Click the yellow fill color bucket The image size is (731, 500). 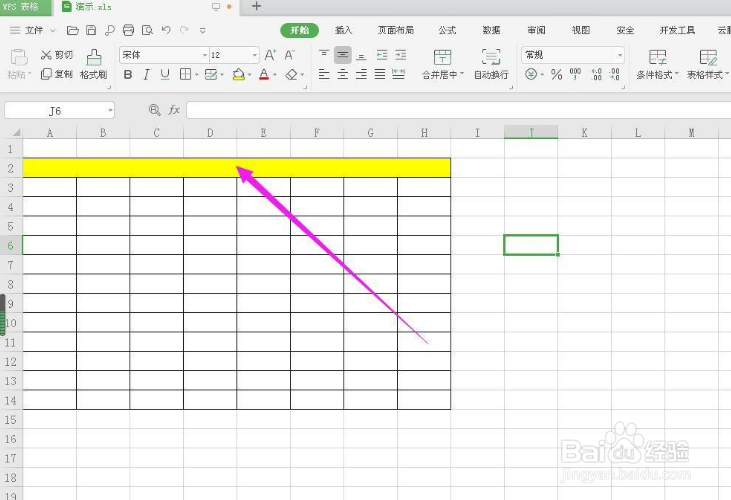pos(238,75)
